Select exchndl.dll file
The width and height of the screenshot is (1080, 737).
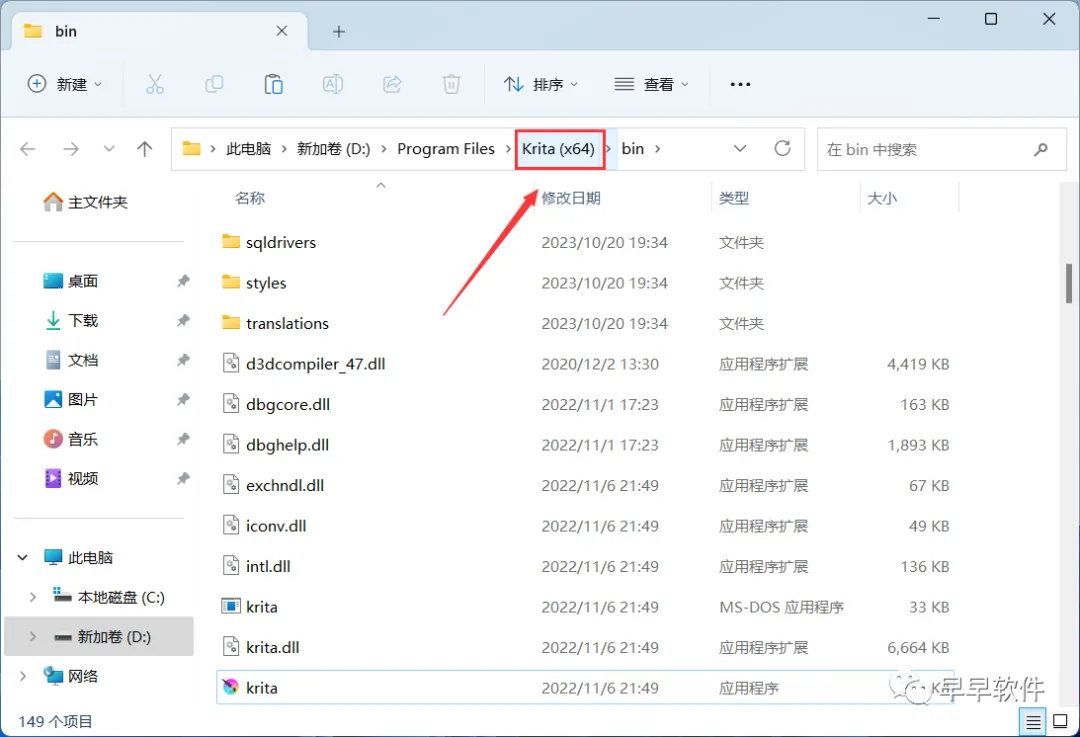[585, 486]
